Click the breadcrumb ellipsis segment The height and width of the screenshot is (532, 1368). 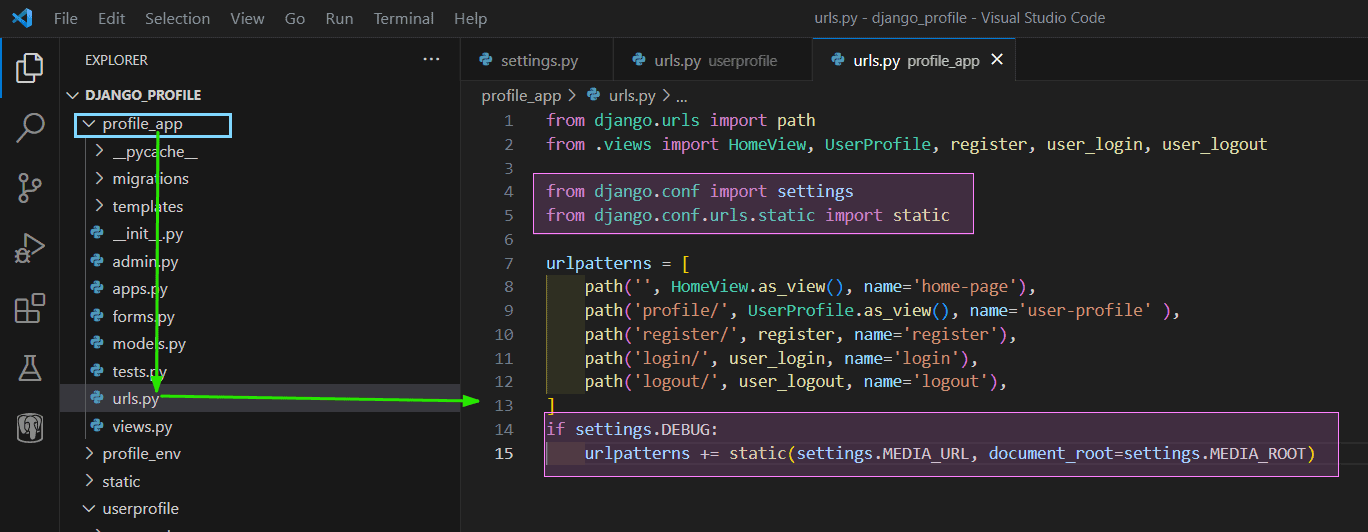[682, 96]
